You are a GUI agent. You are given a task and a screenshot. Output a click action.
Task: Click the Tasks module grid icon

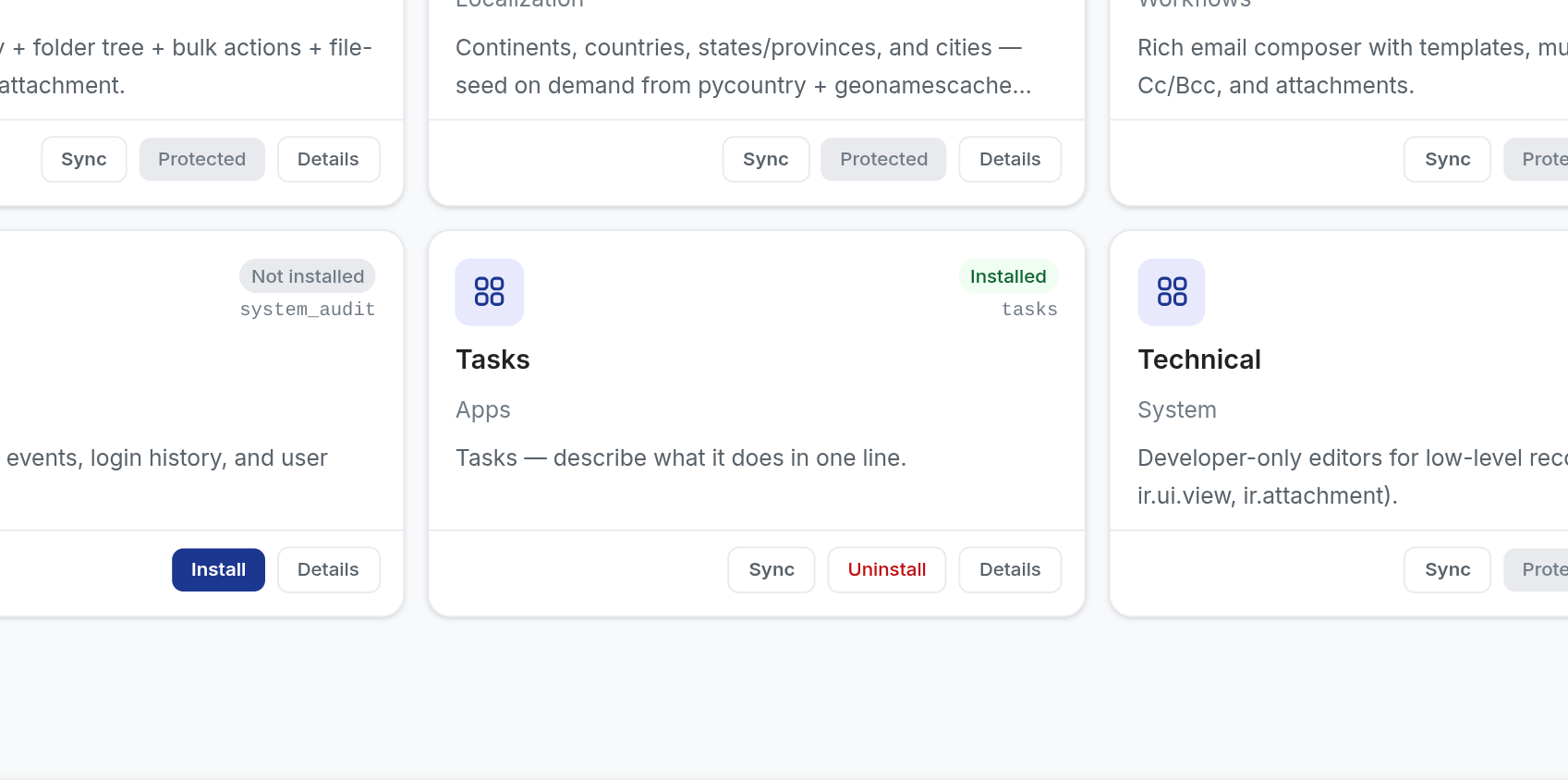click(x=490, y=292)
